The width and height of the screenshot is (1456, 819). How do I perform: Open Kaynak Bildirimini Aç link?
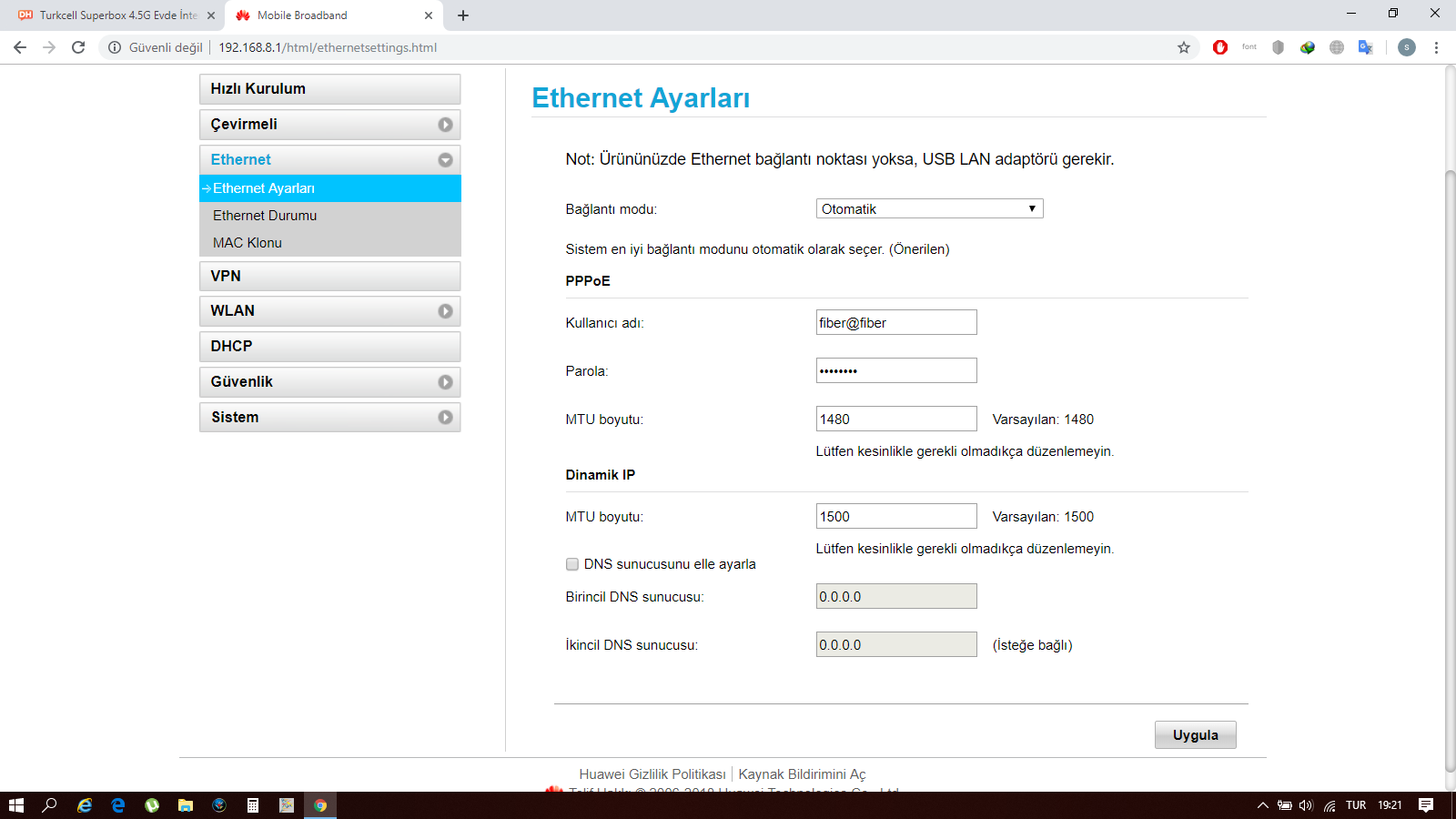coord(802,774)
